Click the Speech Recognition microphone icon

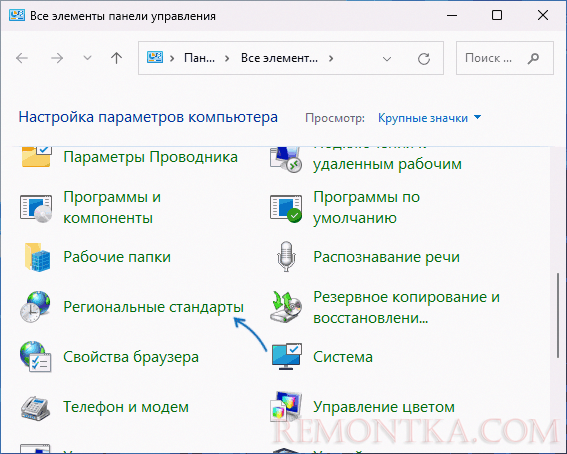(x=286, y=257)
